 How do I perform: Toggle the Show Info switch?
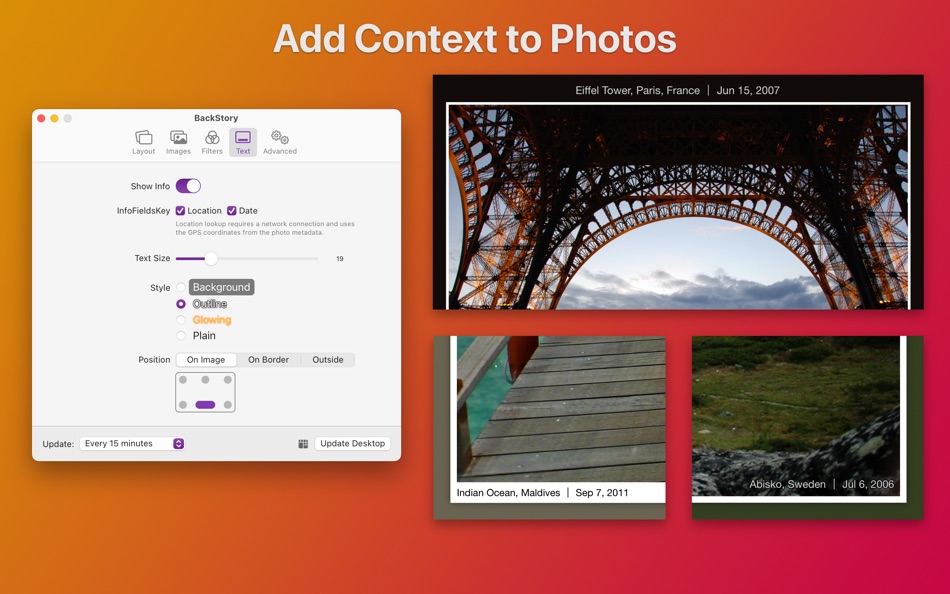[x=188, y=186]
